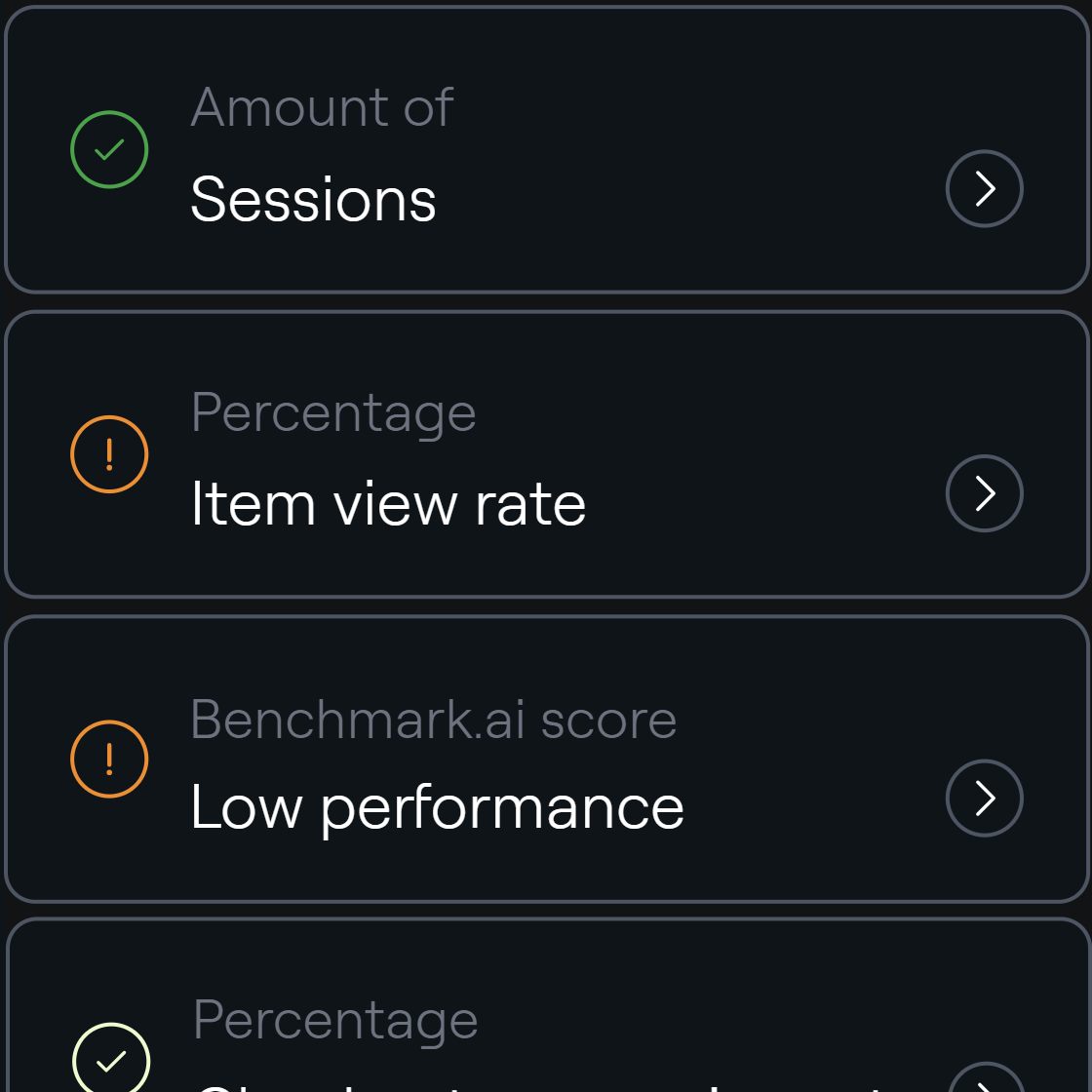Select the Percentage heading on the second card
The width and height of the screenshot is (1092, 1092).
tap(333, 411)
